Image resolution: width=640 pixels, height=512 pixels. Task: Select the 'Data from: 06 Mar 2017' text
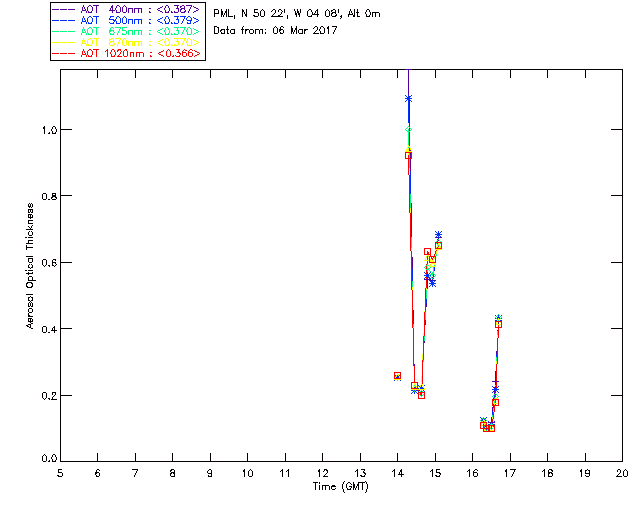point(275,31)
